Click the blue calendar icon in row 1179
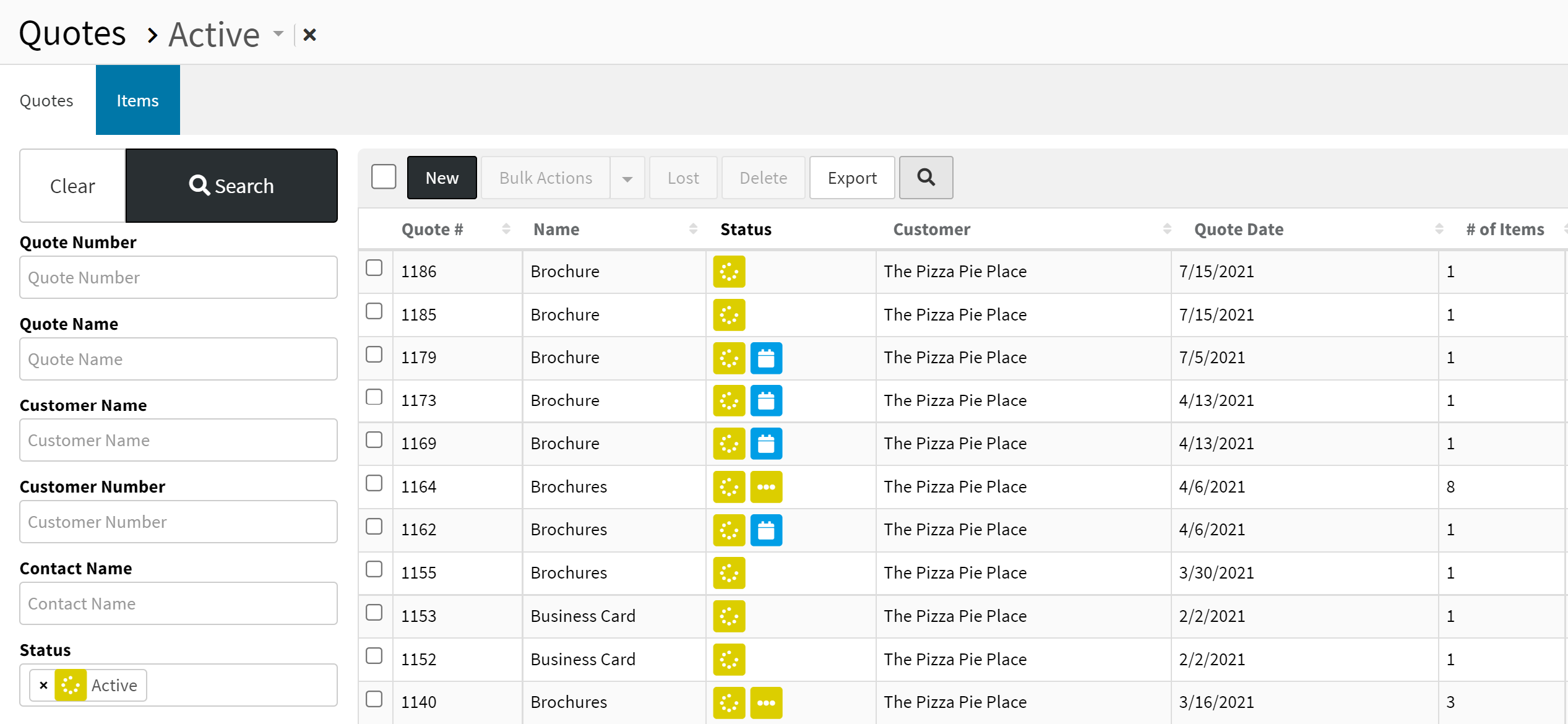Image resolution: width=1568 pixels, height=724 pixels. [x=765, y=358]
